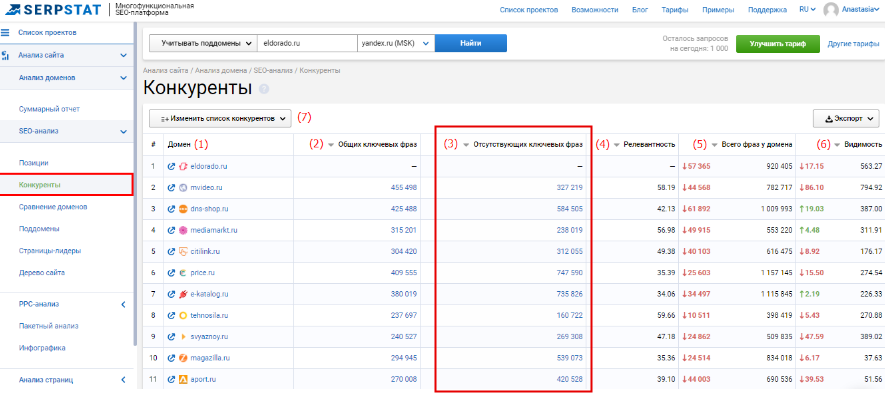Click the Найти search button
The image size is (885, 398).
[x=471, y=43]
